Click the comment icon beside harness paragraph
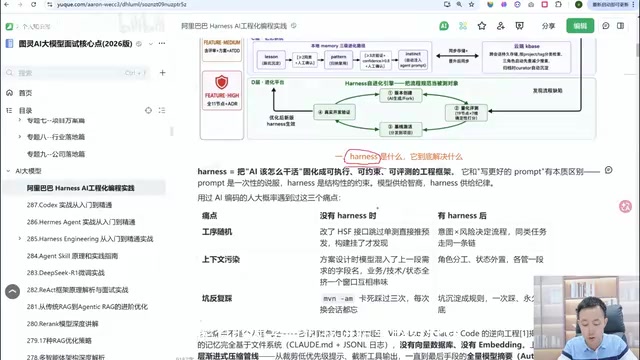 [608, 170]
